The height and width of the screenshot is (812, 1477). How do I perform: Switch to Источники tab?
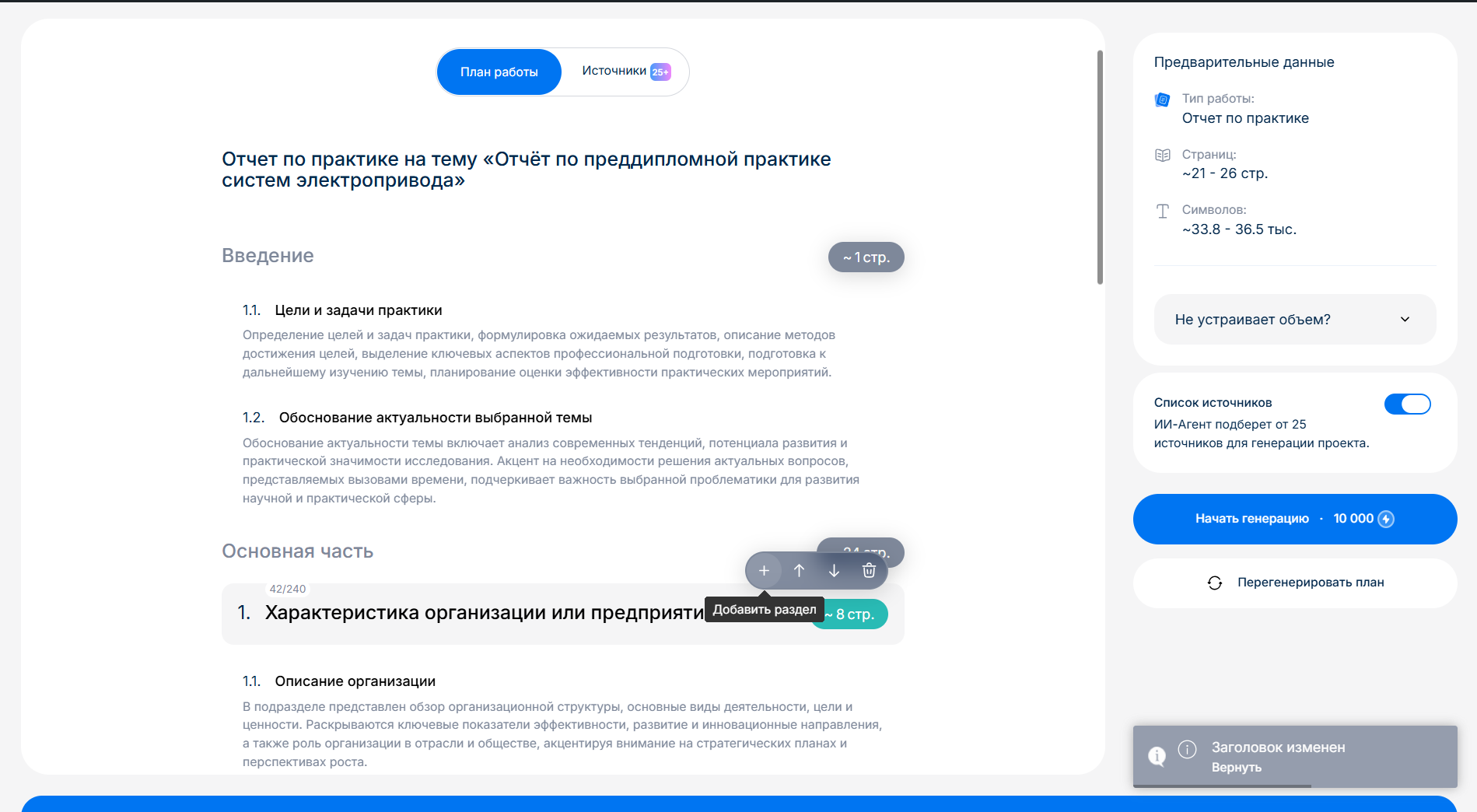(x=625, y=72)
